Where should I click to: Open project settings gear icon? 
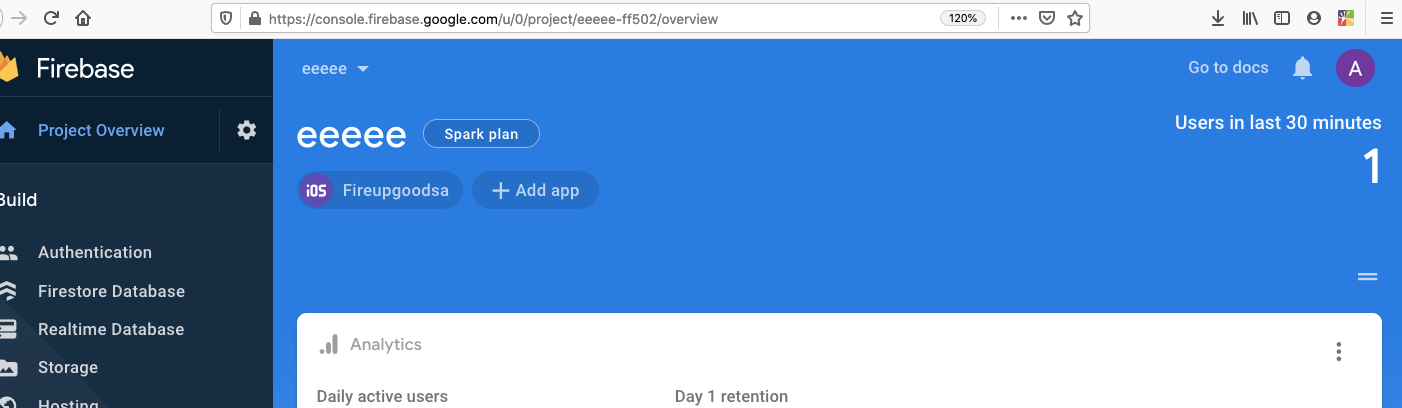coord(246,130)
